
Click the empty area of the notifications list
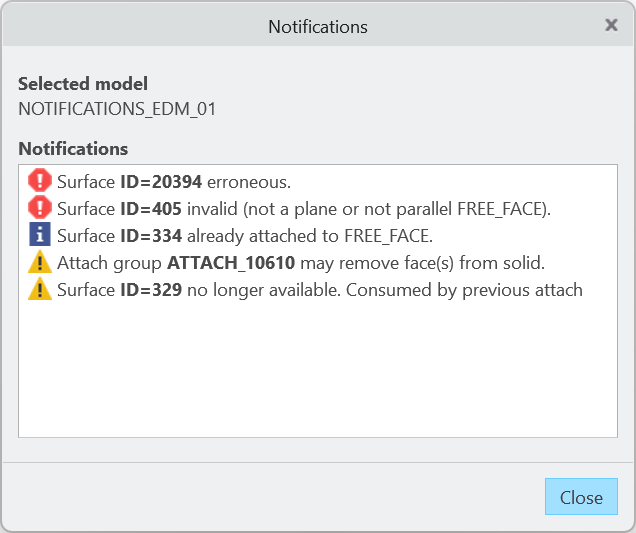coord(318,370)
